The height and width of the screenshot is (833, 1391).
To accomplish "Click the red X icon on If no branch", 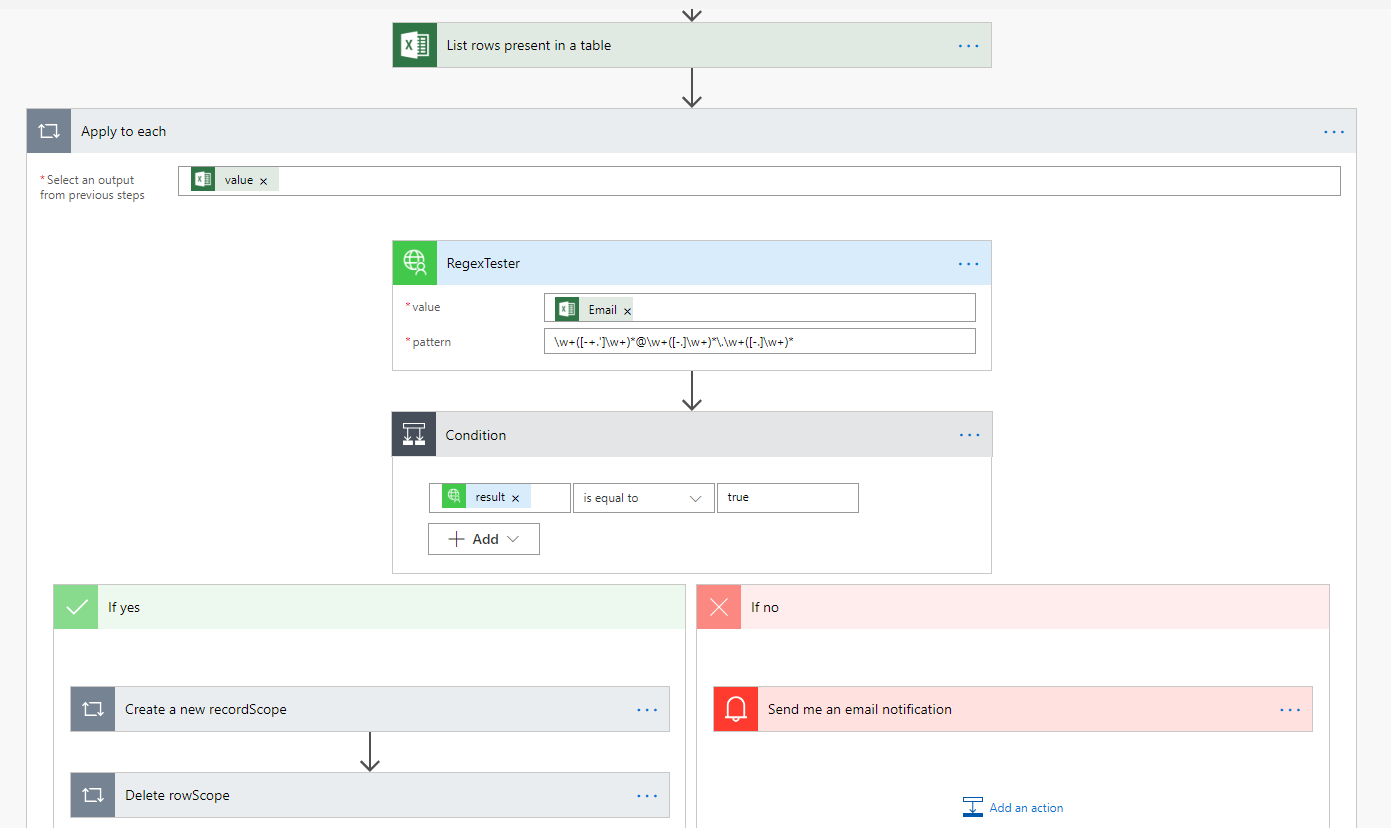I will click(718, 606).
